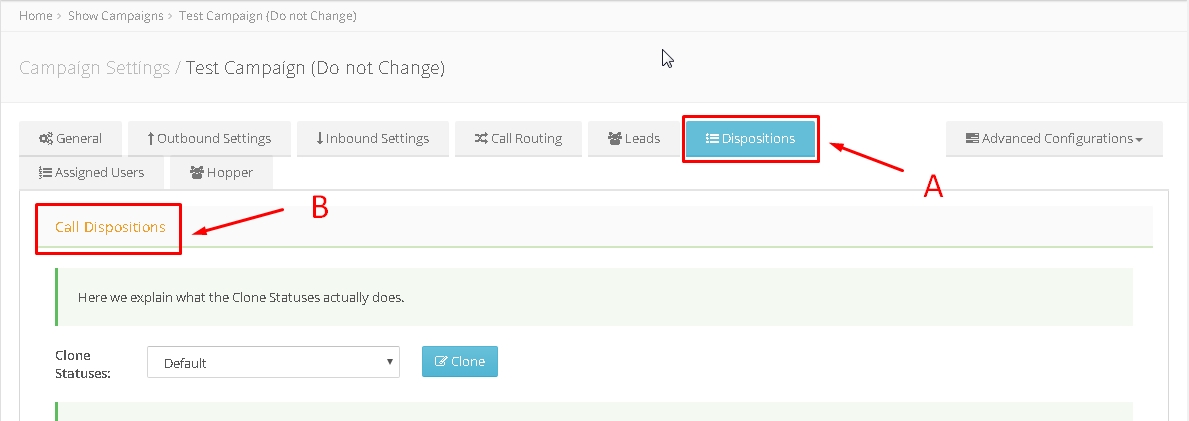
Task: Click the edit icon on Clone button
Action: tap(441, 362)
